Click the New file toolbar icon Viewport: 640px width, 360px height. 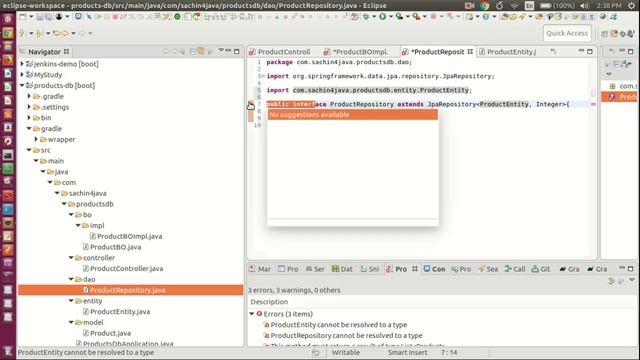[23, 17]
